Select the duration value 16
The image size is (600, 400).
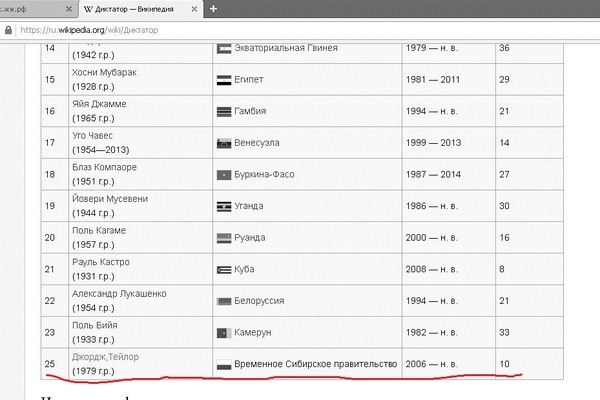tap(504, 238)
